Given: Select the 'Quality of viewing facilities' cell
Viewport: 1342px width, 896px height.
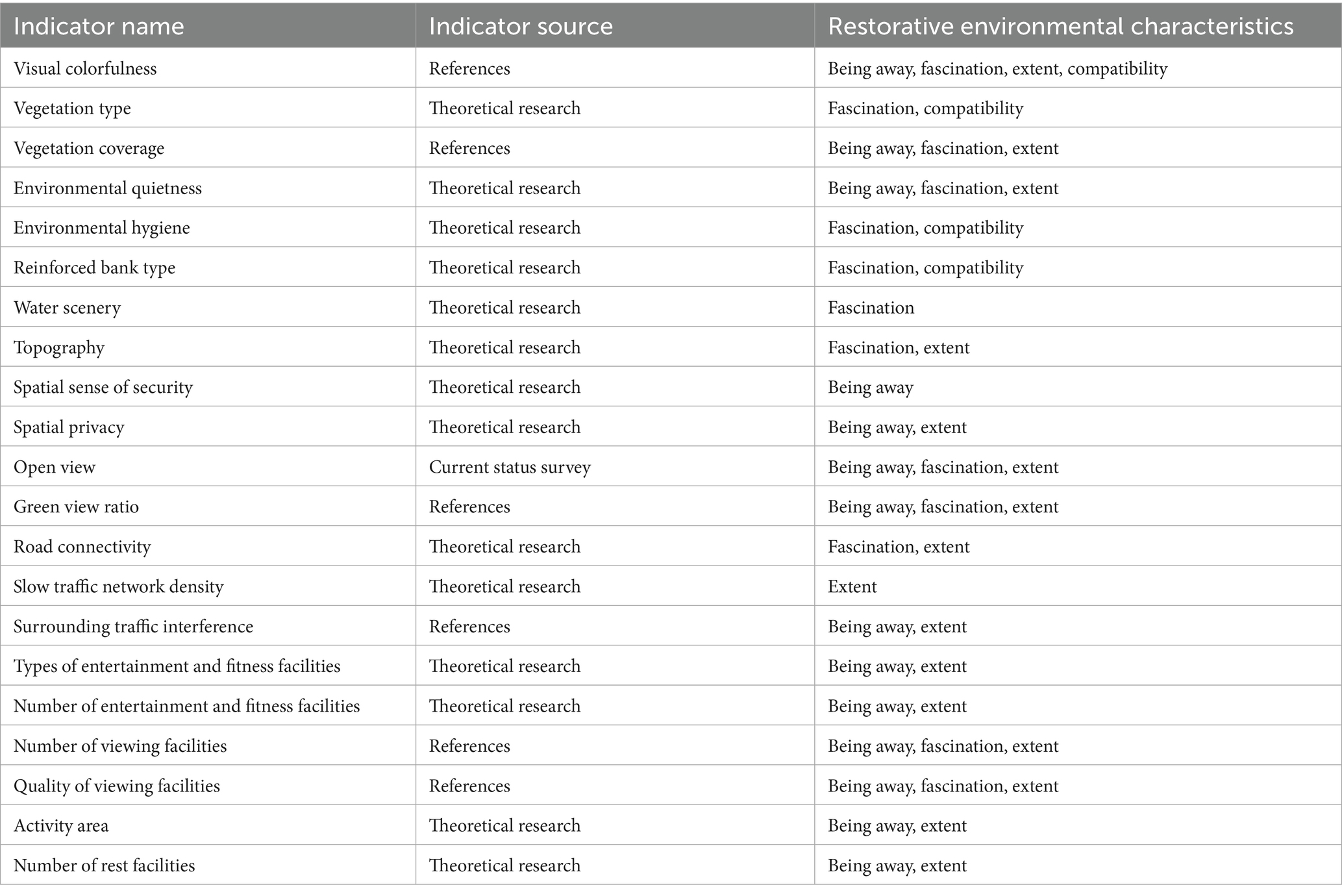Looking at the screenshot, I should tap(117, 786).
